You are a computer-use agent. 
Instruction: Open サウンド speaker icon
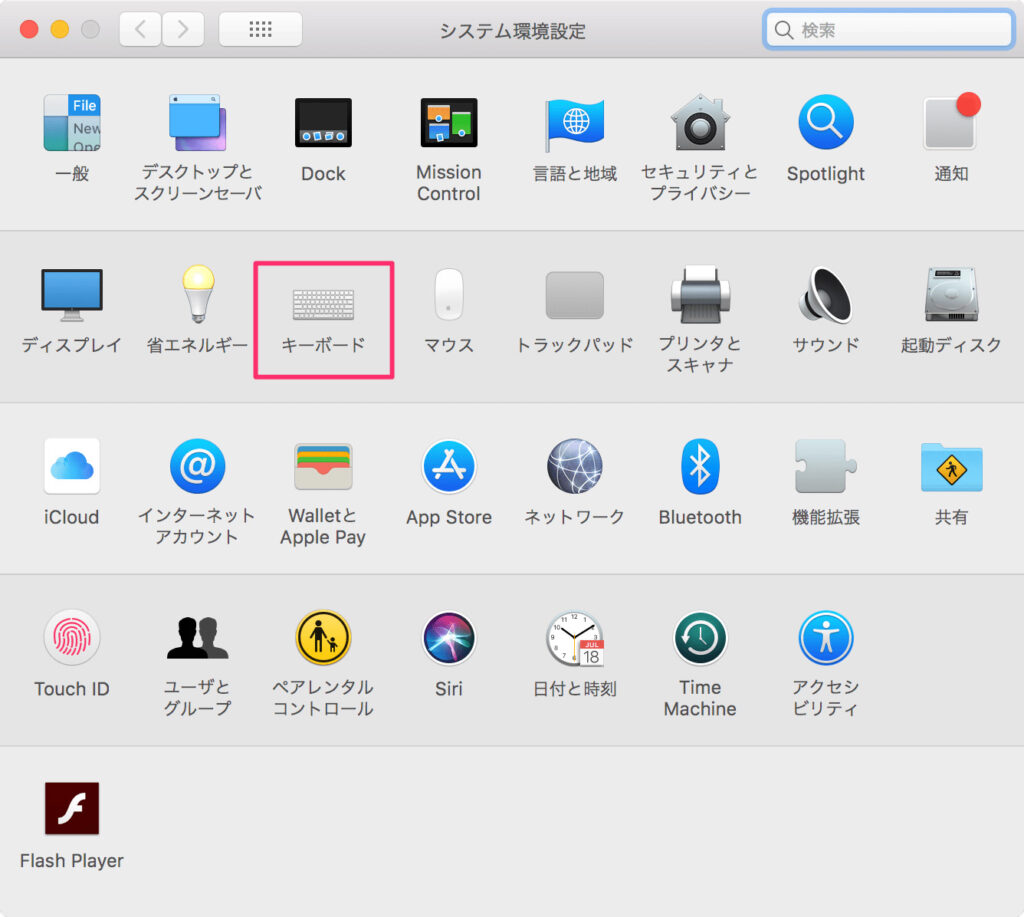click(825, 295)
